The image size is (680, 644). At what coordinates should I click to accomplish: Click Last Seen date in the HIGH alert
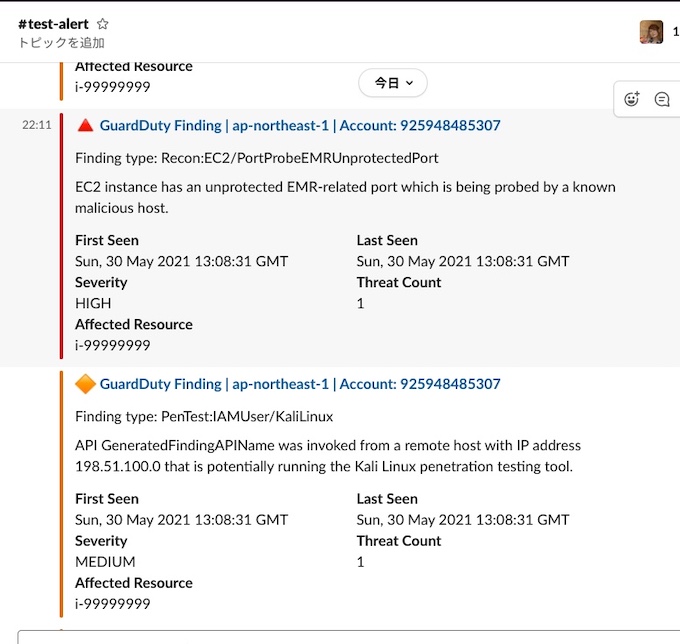tap(463, 261)
